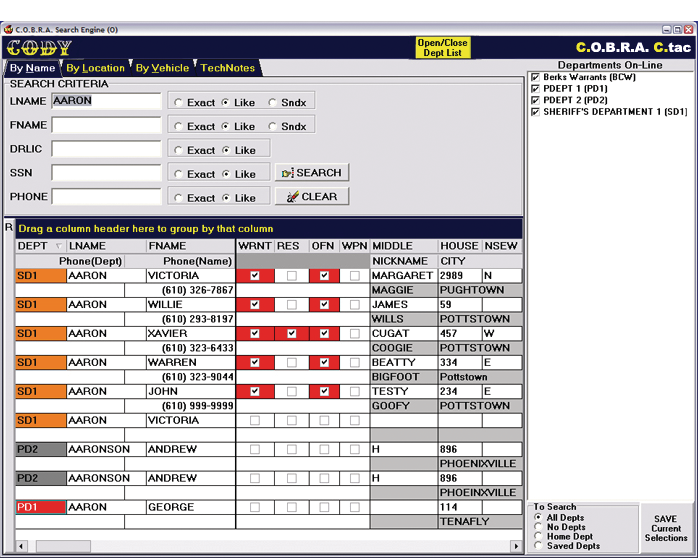Viewport: 698px width, 558px height.
Task: Click the binoculars icon on the SEARCH button
Action: 287,173
